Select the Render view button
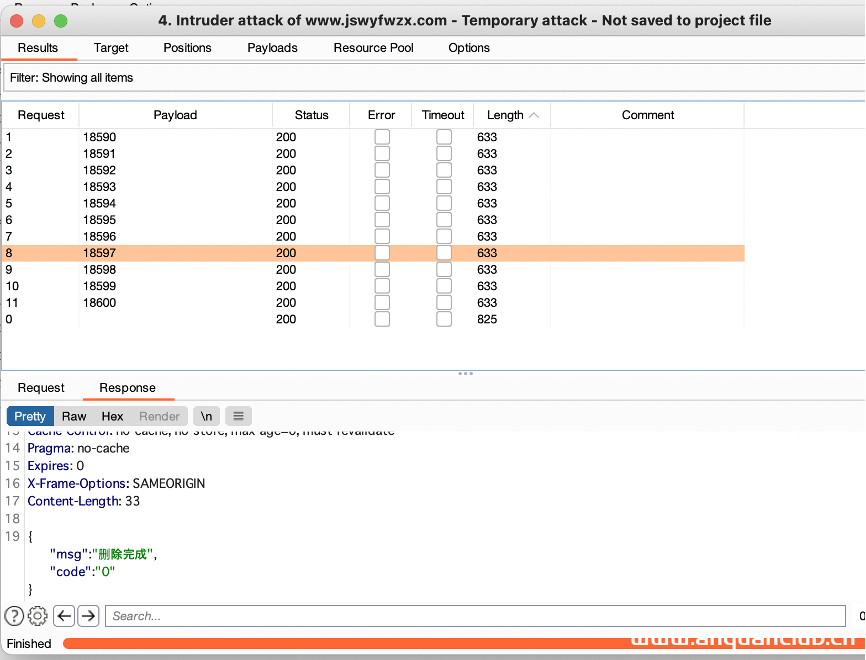 (x=159, y=416)
